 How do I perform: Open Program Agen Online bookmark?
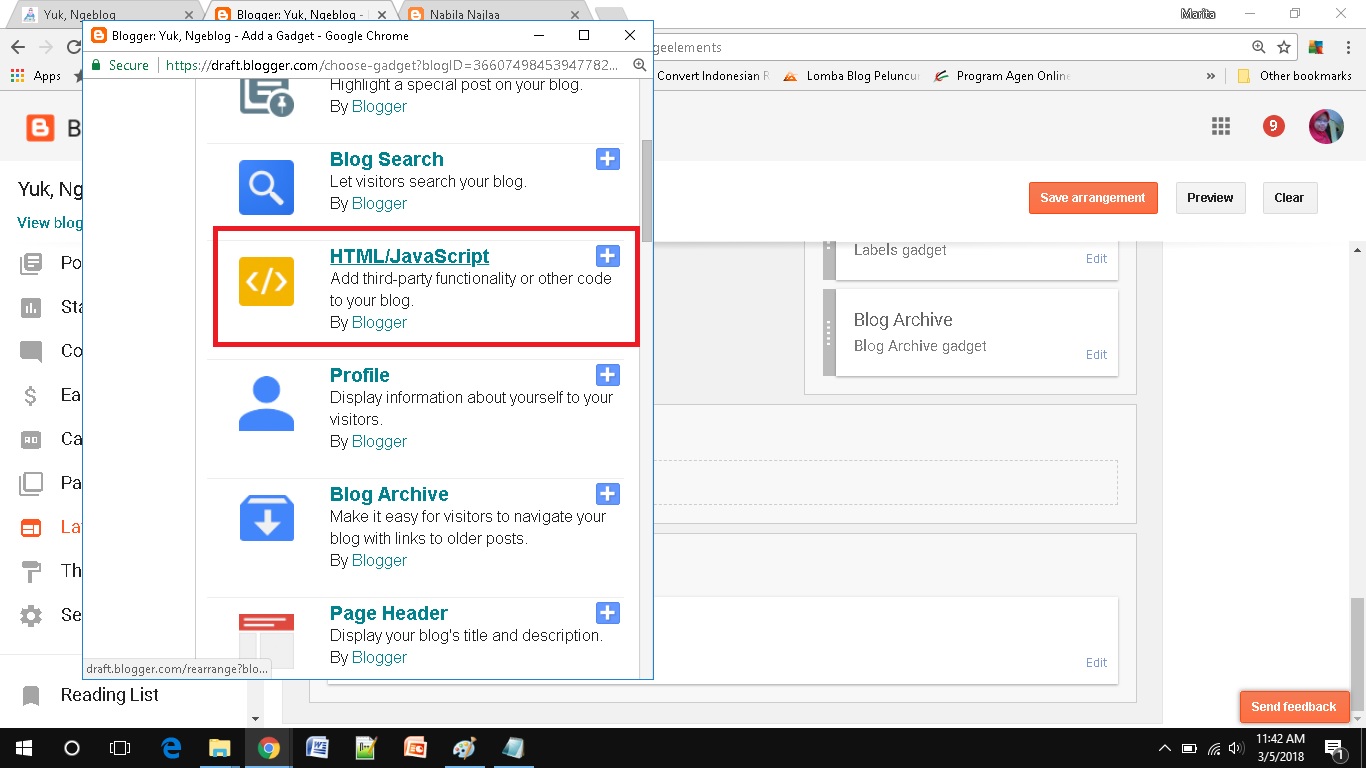click(x=1001, y=76)
